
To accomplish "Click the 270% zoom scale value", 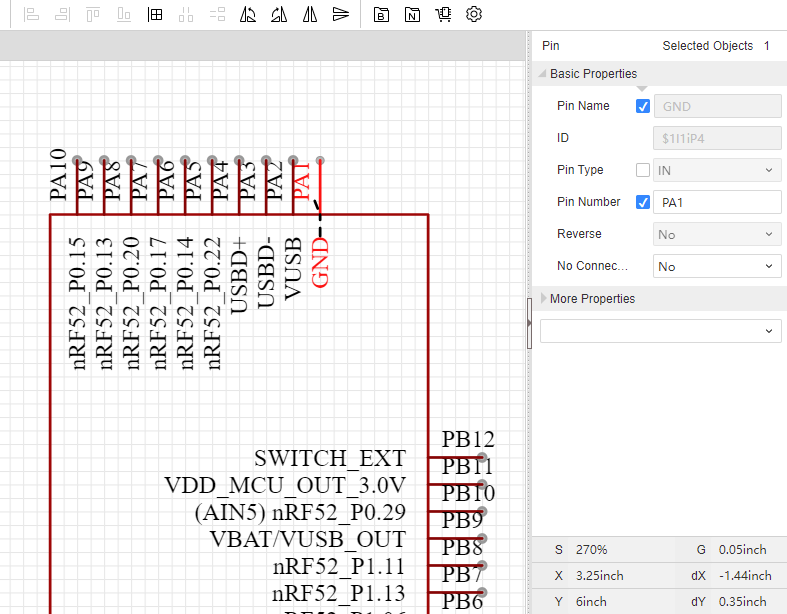I will click(591, 550).
